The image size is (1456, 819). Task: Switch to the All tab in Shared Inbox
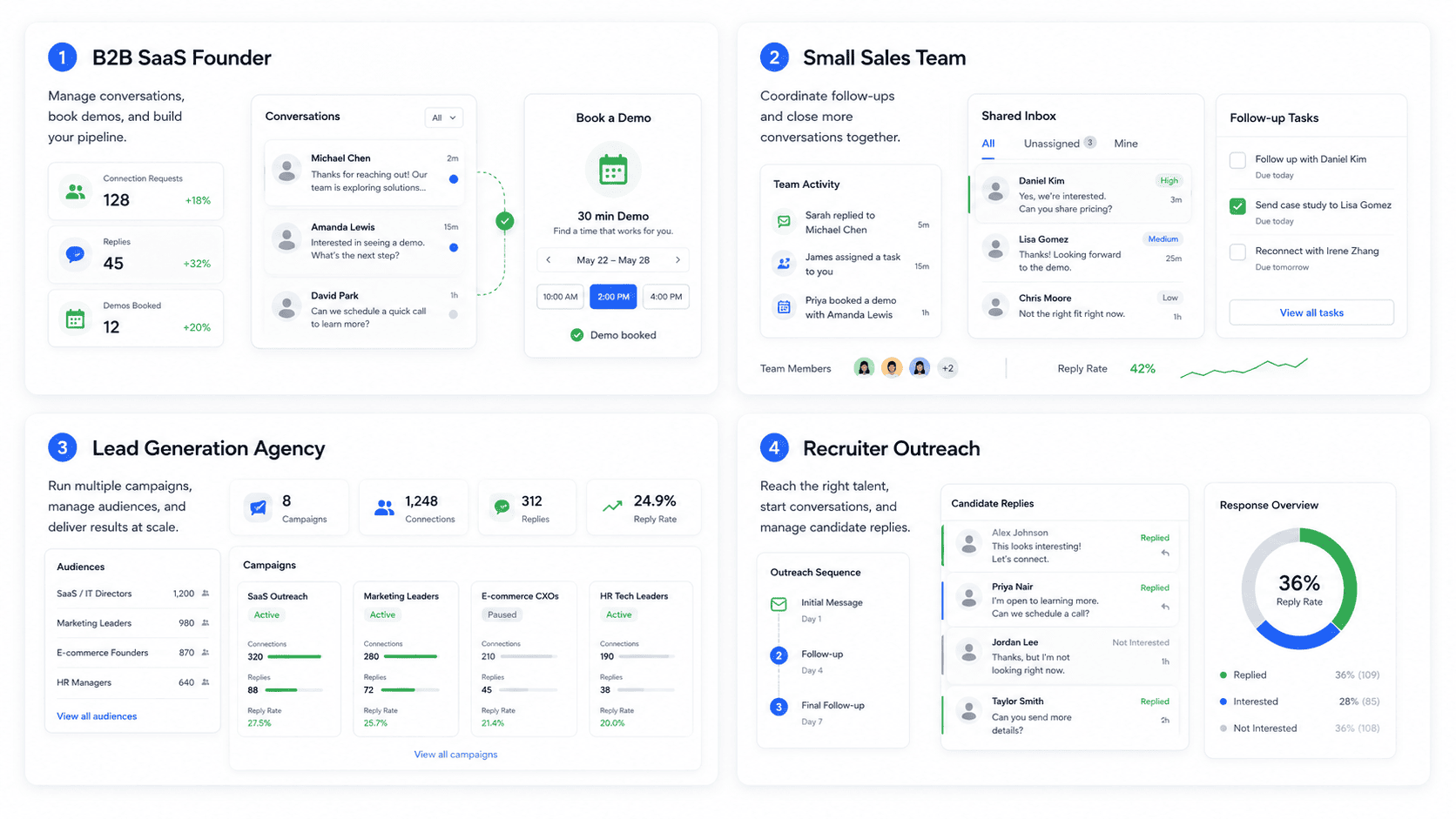988,144
